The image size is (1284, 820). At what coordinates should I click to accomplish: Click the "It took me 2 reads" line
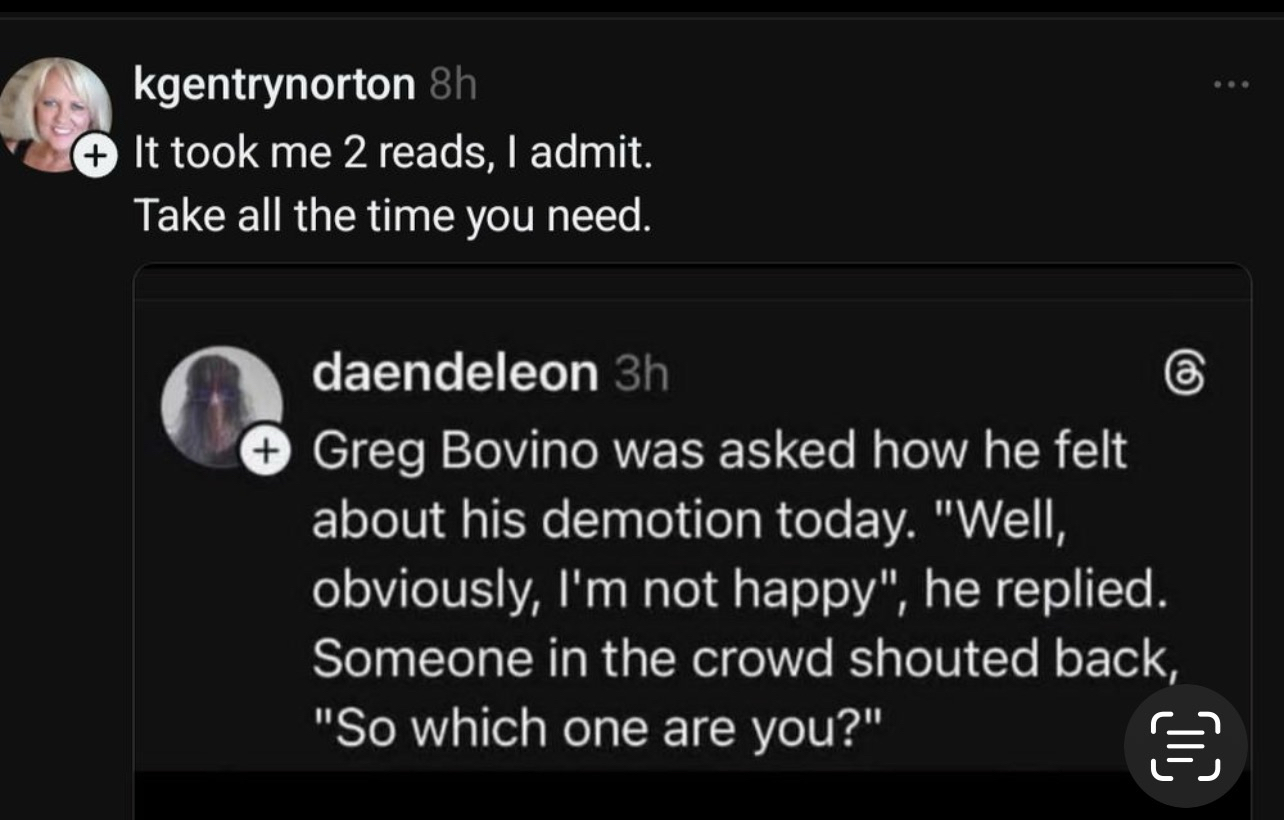392,154
